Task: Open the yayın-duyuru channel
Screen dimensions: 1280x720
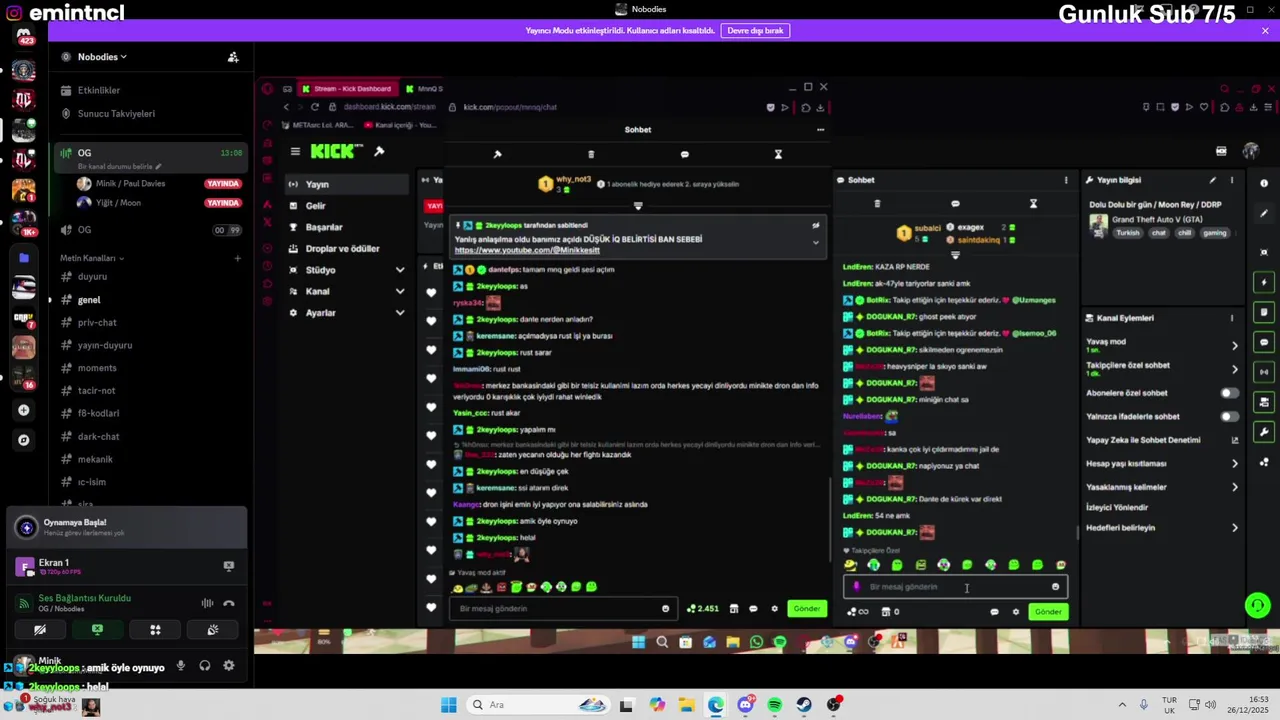Action: click(105, 345)
